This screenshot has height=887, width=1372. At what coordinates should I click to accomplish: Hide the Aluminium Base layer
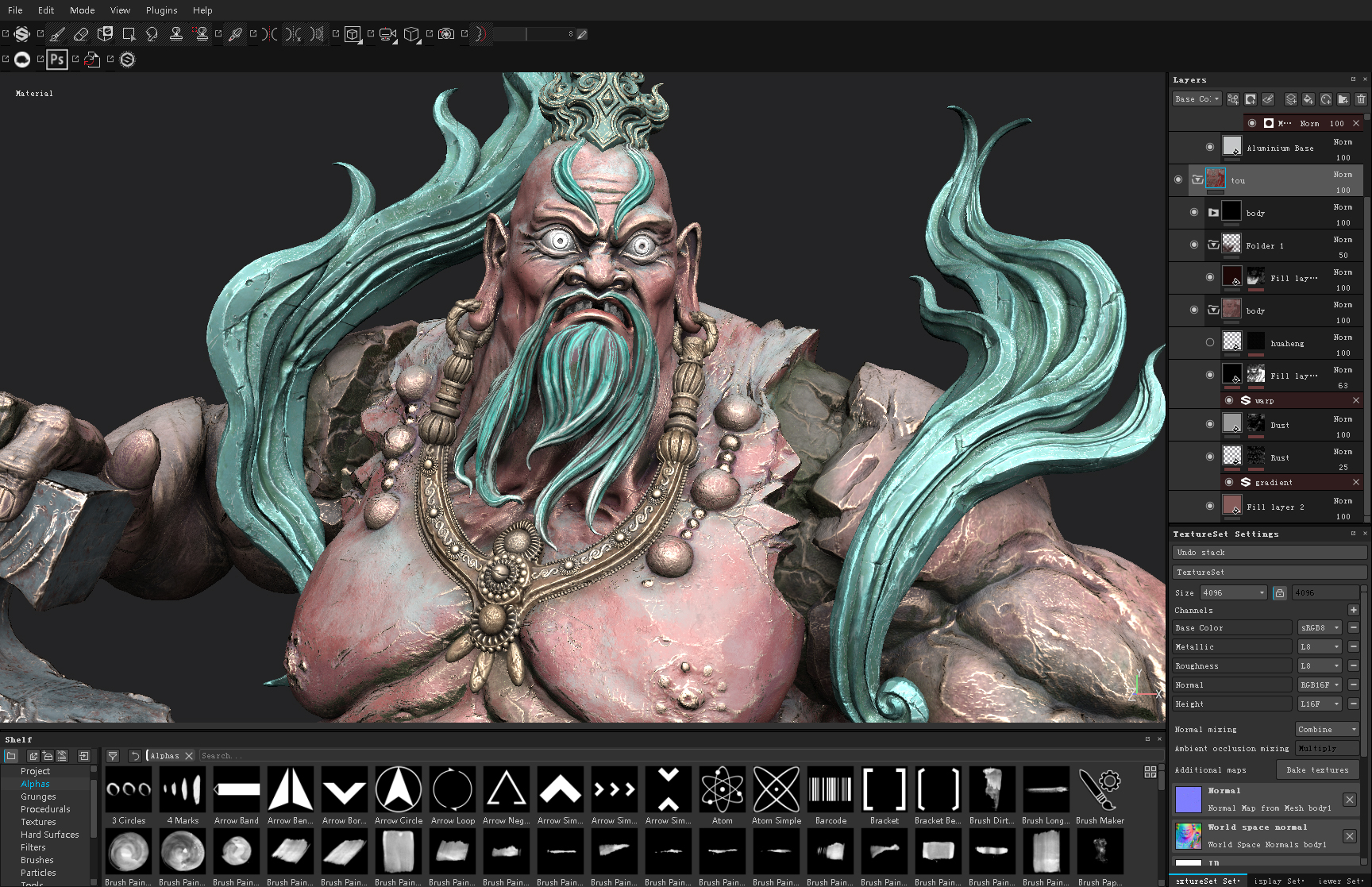coord(1210,147)
